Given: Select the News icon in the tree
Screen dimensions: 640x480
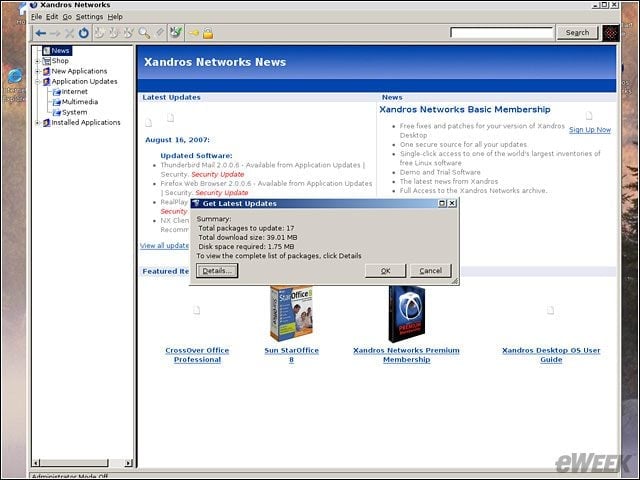Looking at the screenshot, I should click(x=47, y=51).
